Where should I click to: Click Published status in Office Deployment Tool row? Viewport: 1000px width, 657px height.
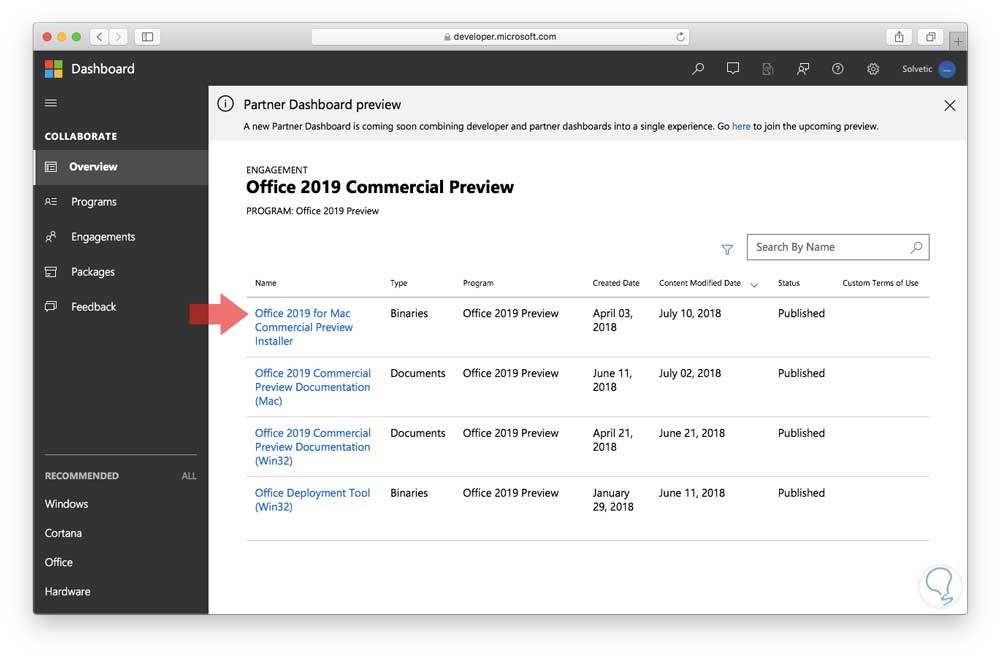click(801, 493)
